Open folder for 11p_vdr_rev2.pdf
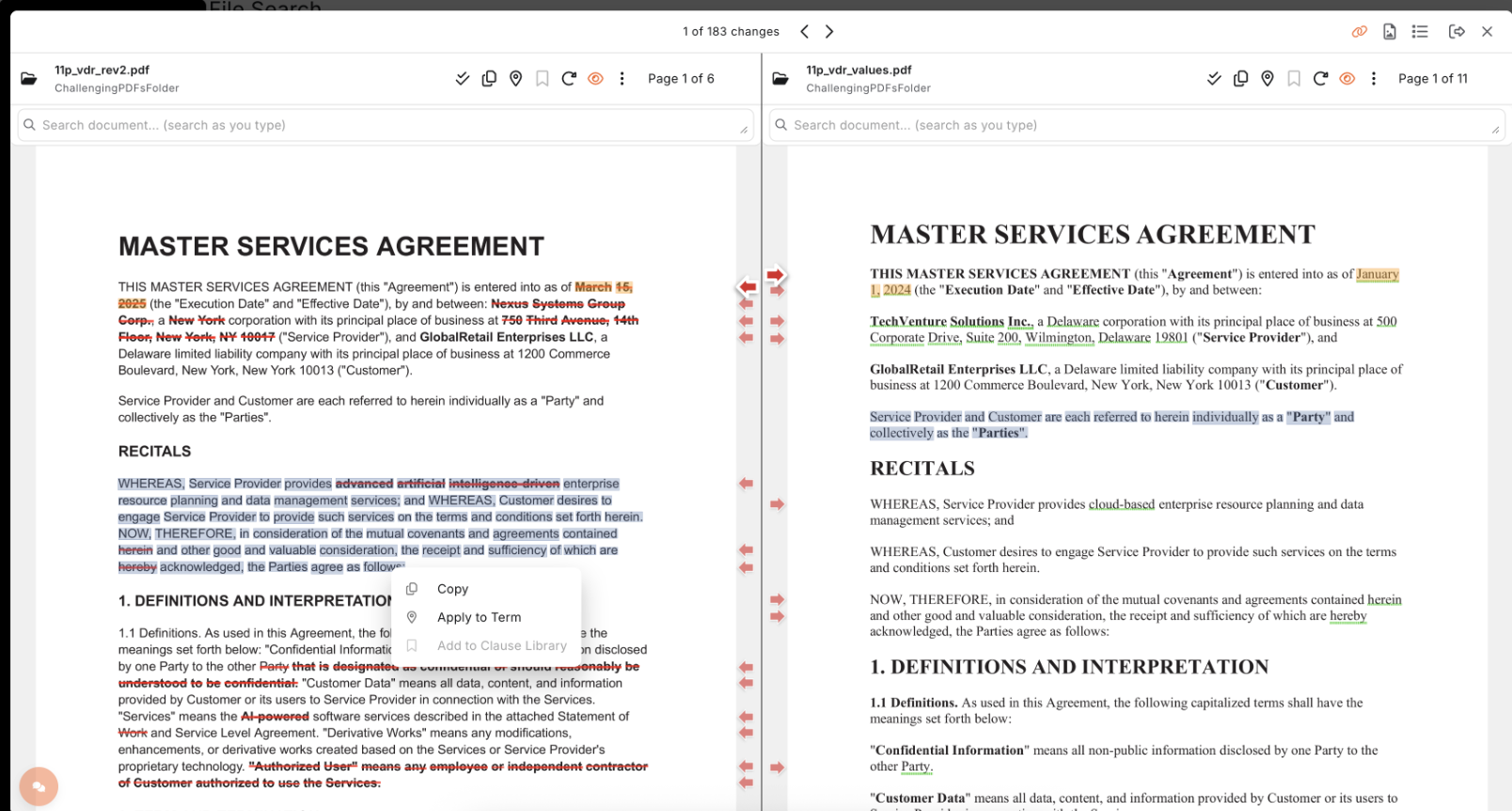 coord(29,79)
